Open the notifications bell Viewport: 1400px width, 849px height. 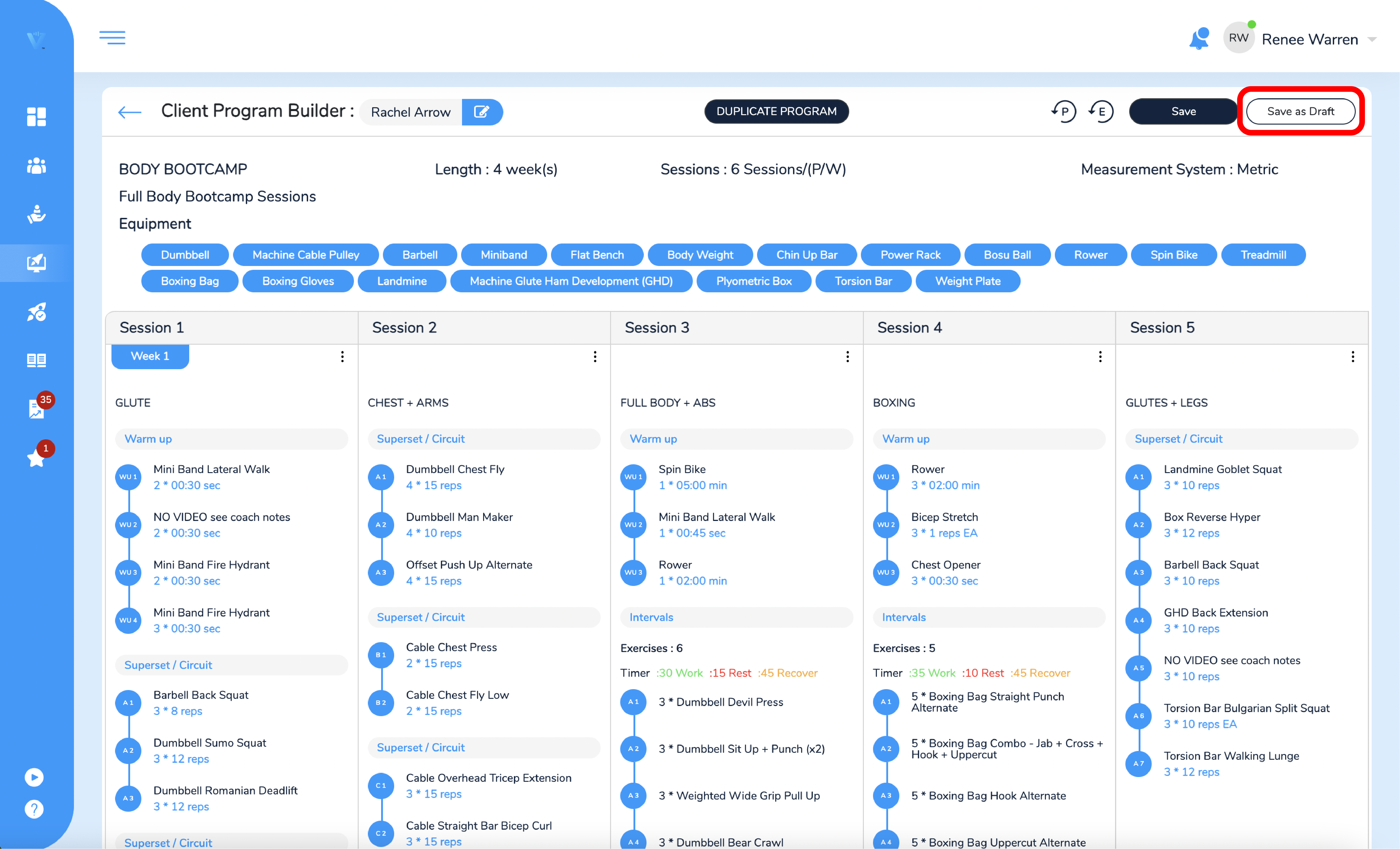pos(1199,39)
